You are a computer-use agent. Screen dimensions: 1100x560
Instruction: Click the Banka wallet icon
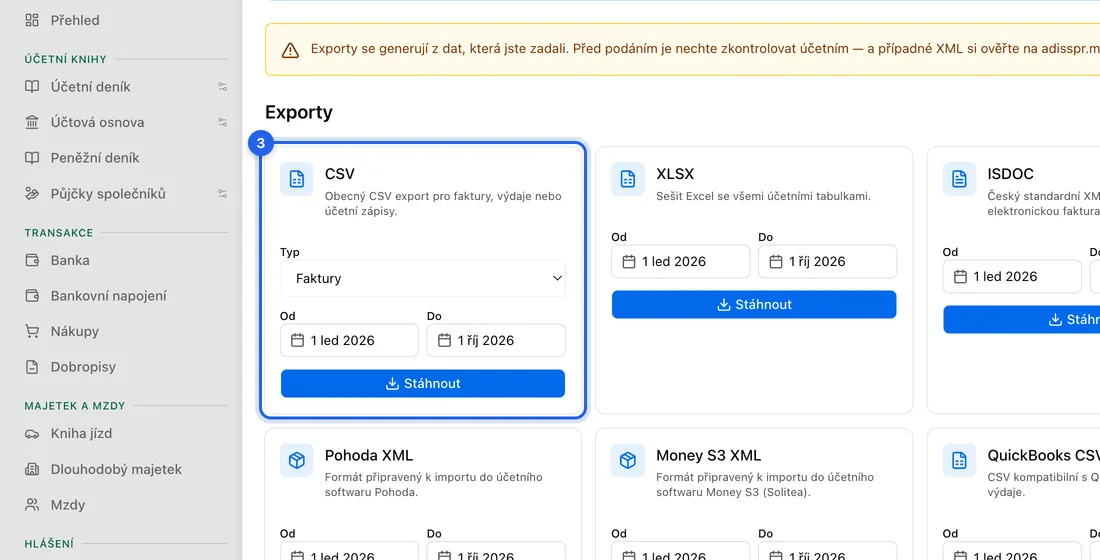[32, 260]
